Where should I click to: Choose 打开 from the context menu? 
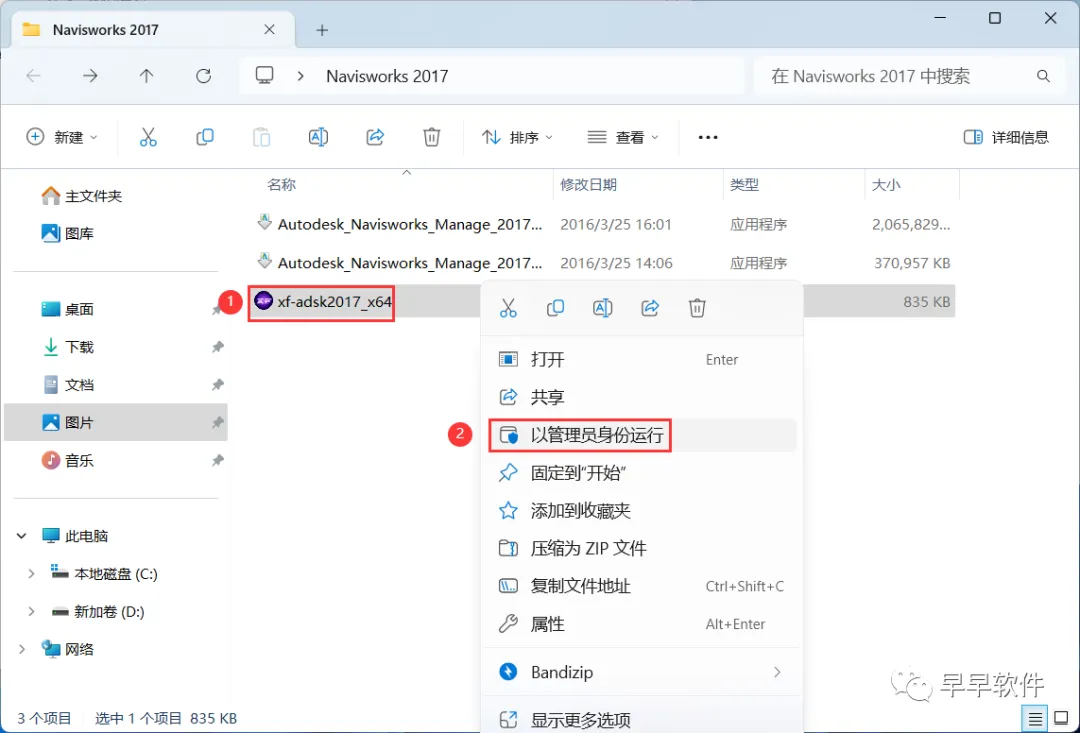pyautogui.click(x=642, y=360)
